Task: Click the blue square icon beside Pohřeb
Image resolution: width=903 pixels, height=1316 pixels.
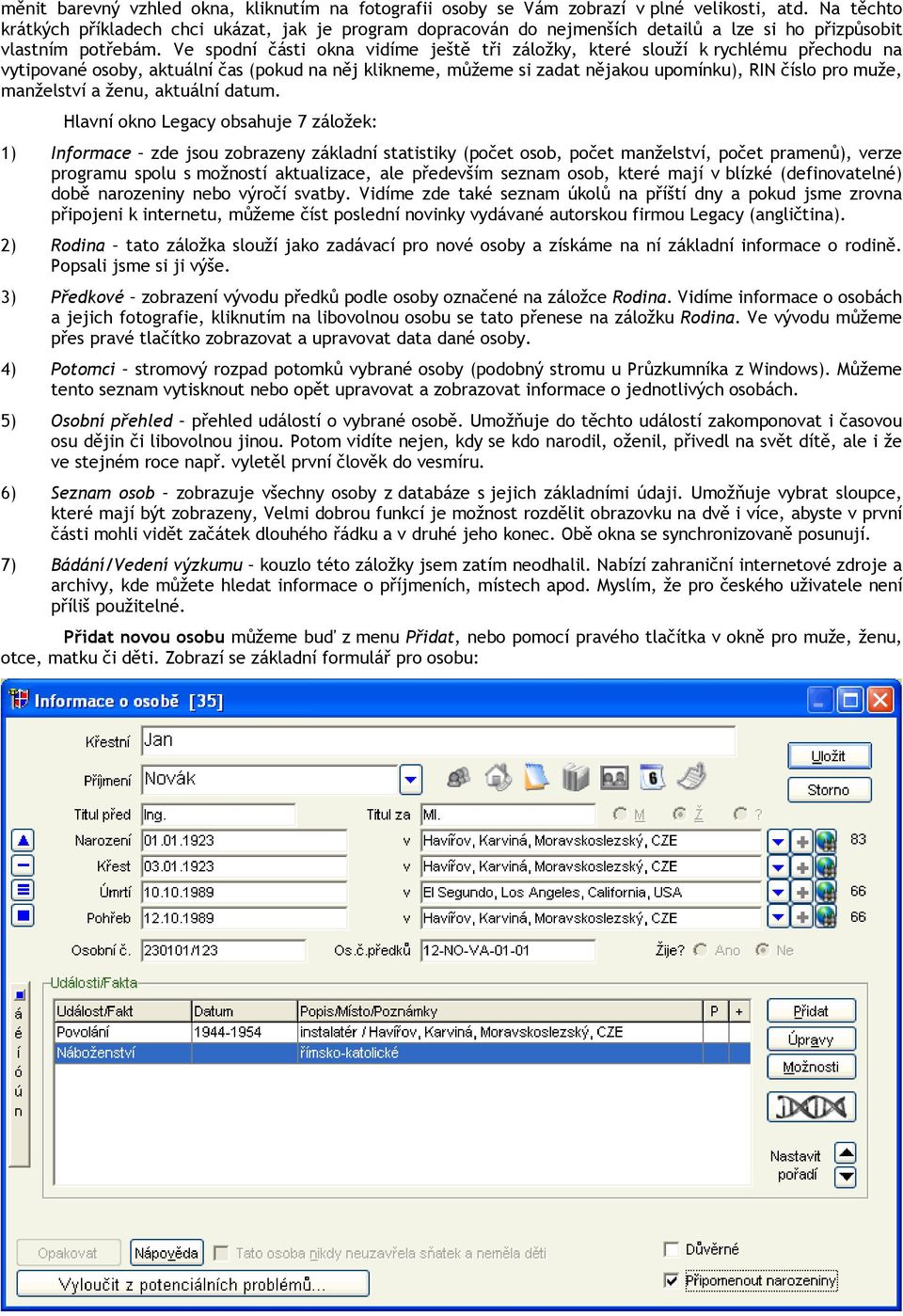Action: coord(24,914)
